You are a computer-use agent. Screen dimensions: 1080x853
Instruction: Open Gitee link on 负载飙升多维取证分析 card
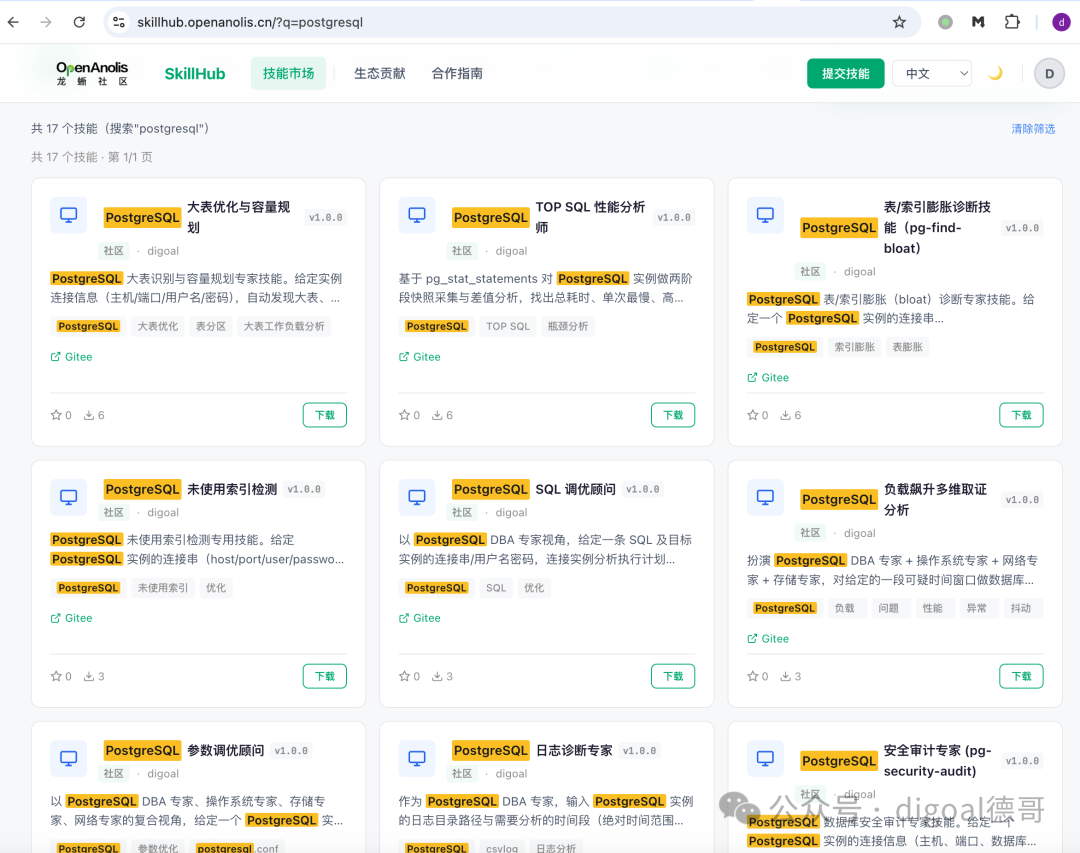(x=768, y=639)
